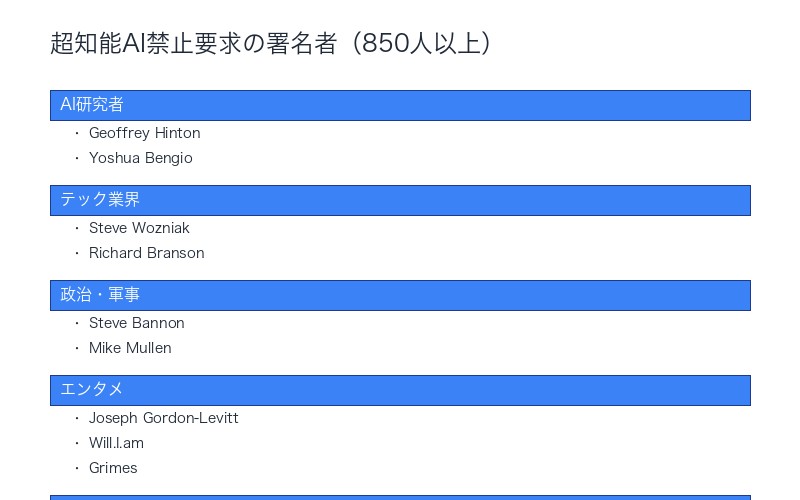Click the slide title about 超知能AI禁止要求
This screenshot has width=800, height=500.
[x=271, y=44]
